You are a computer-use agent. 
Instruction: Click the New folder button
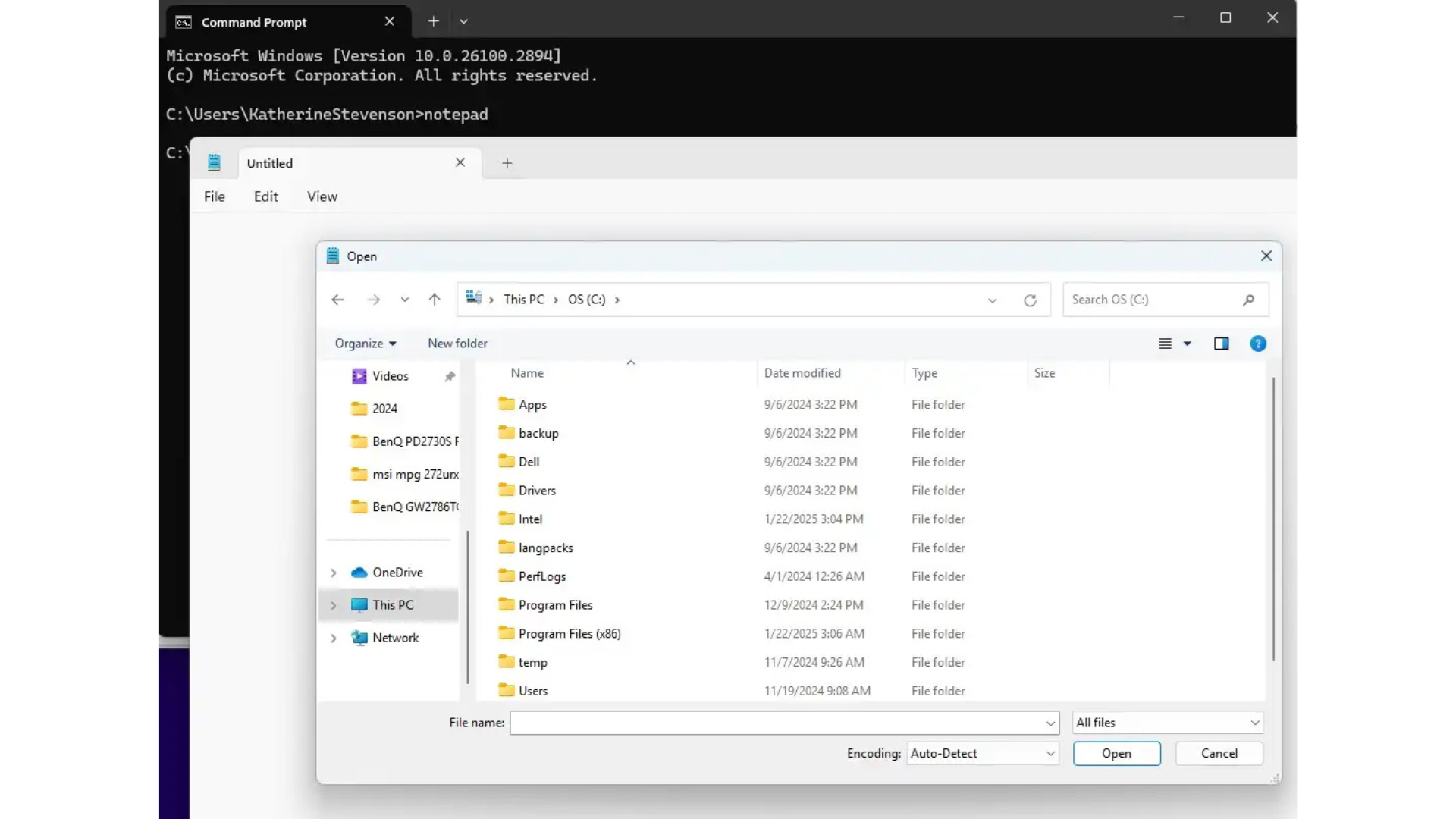coord(457,344)
